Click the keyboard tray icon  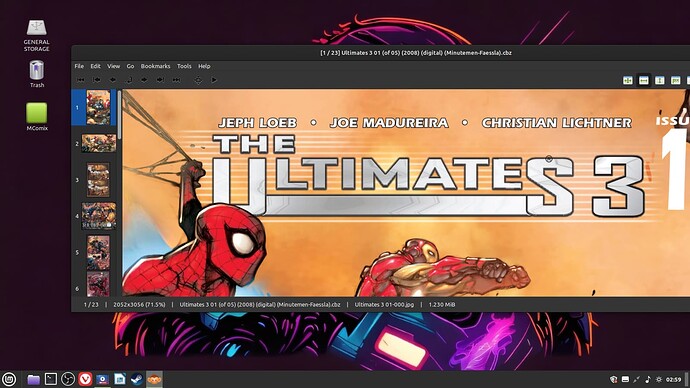pos(625,379)
